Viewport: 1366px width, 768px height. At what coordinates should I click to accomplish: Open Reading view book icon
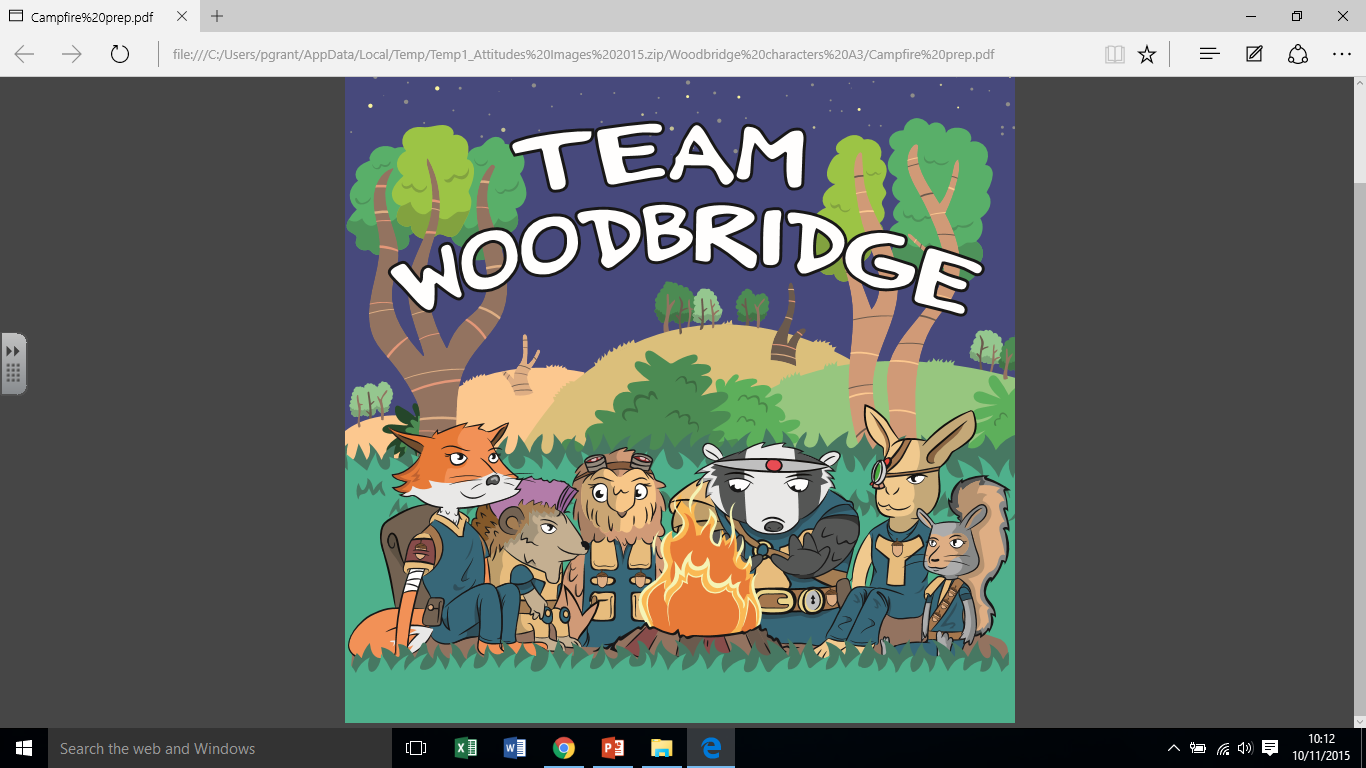pos(1115,54)
